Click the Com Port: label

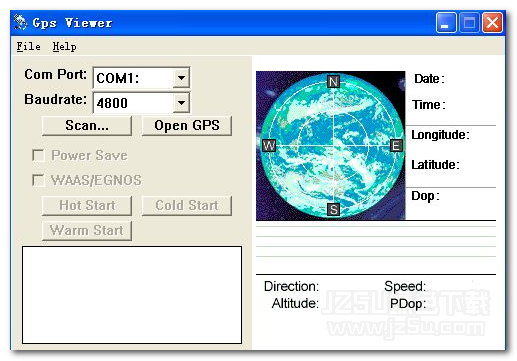[55, 74]
